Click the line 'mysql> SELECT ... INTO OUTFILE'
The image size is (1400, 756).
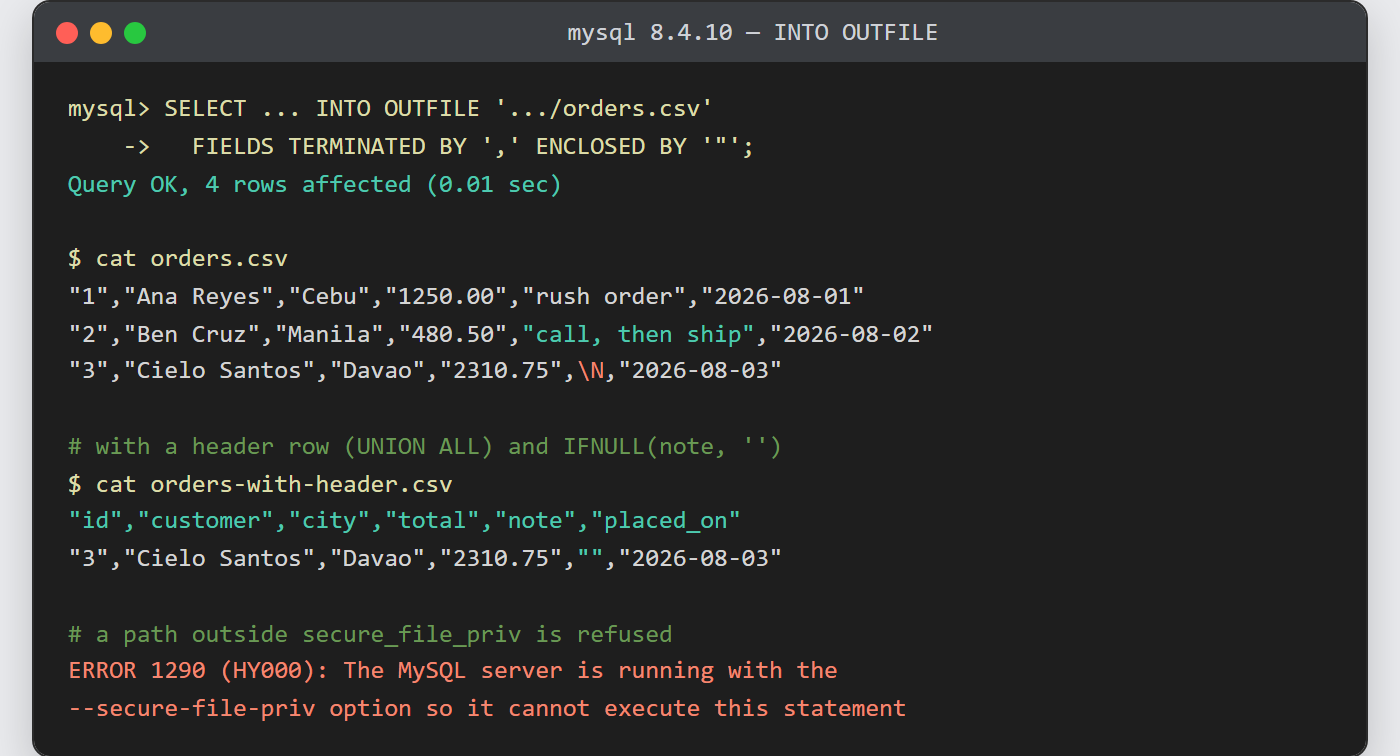tap(390, 108)
